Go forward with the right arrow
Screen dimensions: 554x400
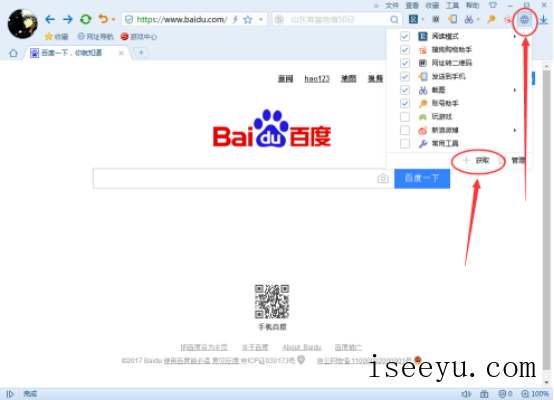click(x=67, y=19)
